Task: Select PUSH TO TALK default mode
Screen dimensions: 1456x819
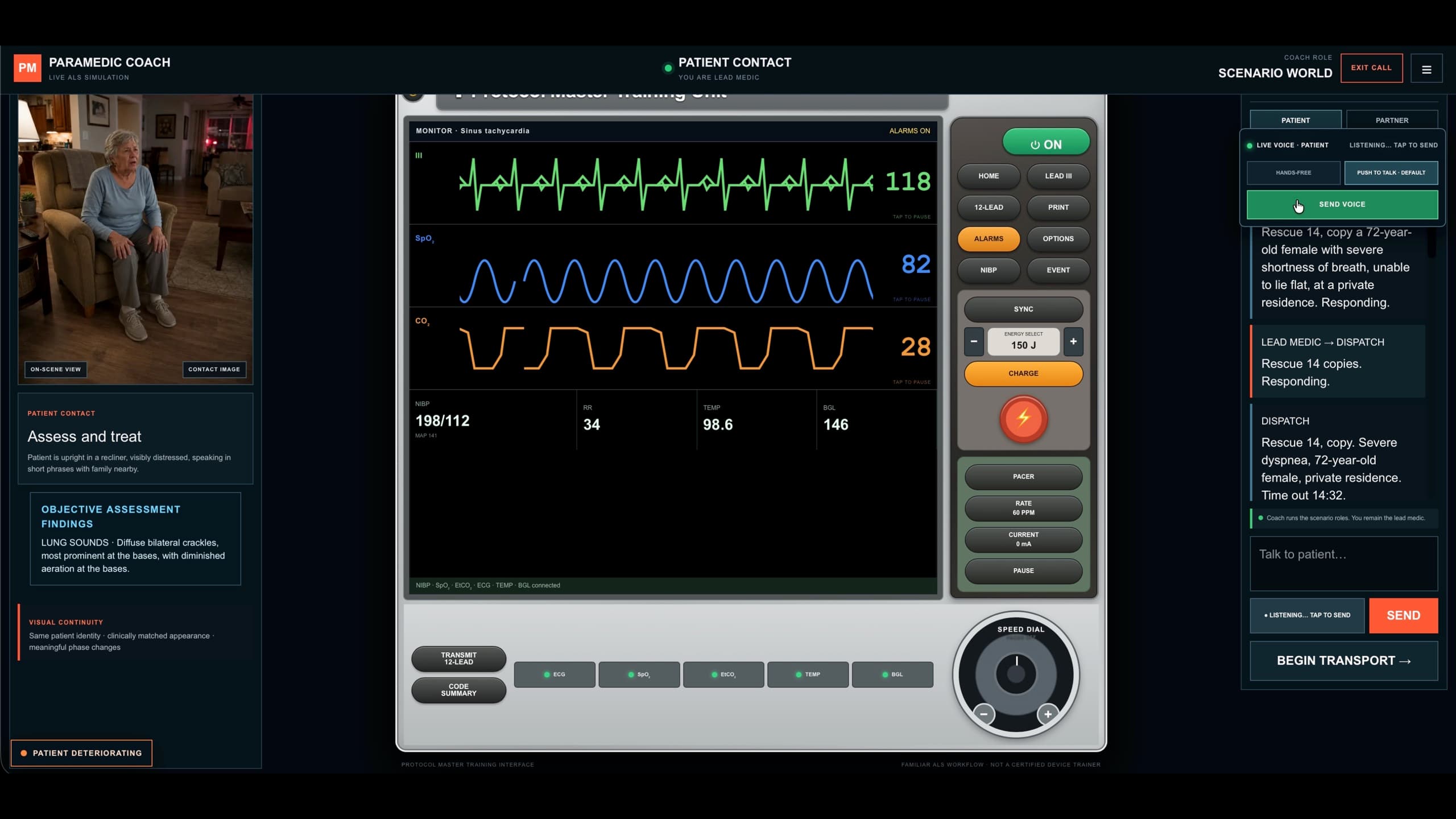Action: 1391,173
